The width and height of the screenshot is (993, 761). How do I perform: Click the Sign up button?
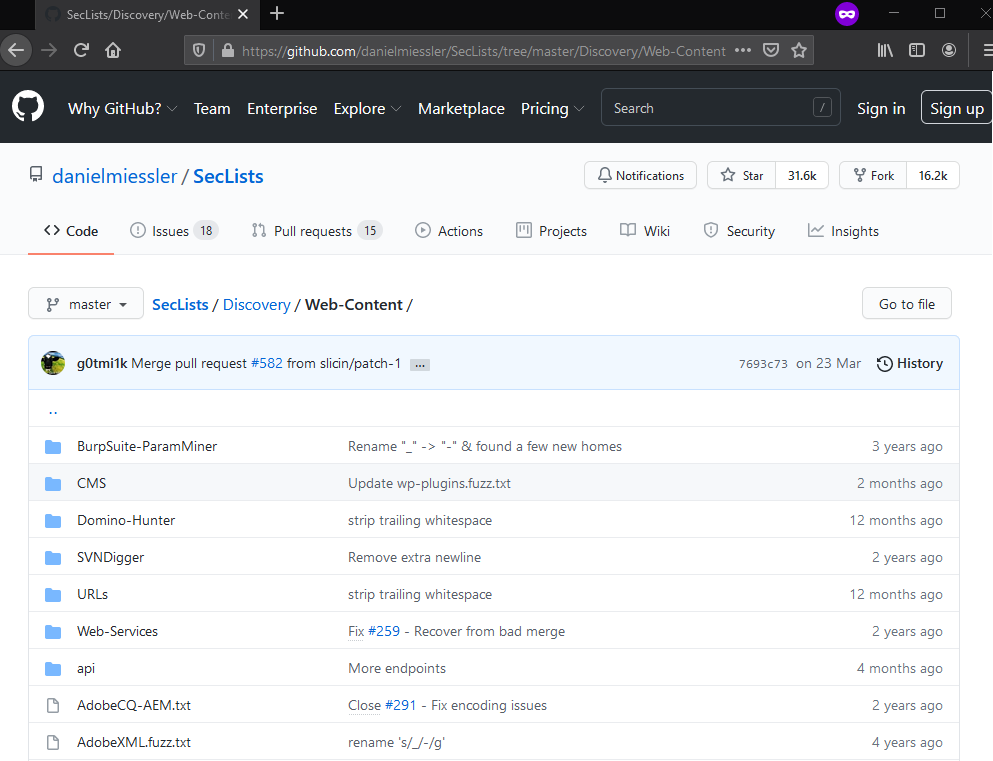957,108
